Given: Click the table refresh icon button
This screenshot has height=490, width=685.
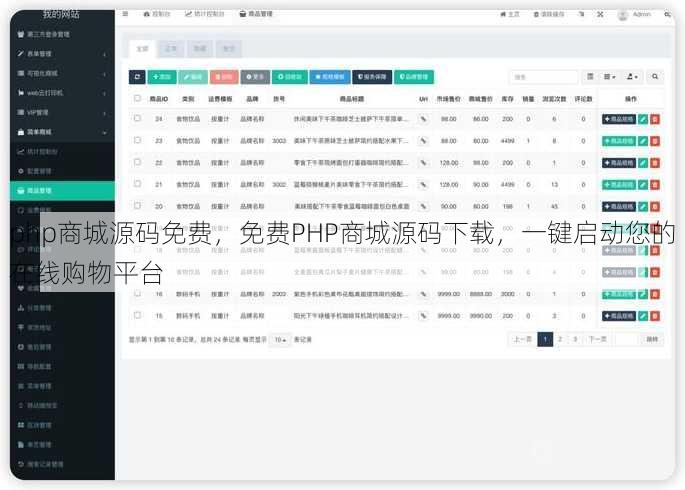Looking at the screenshot, I should pos(137,77).
